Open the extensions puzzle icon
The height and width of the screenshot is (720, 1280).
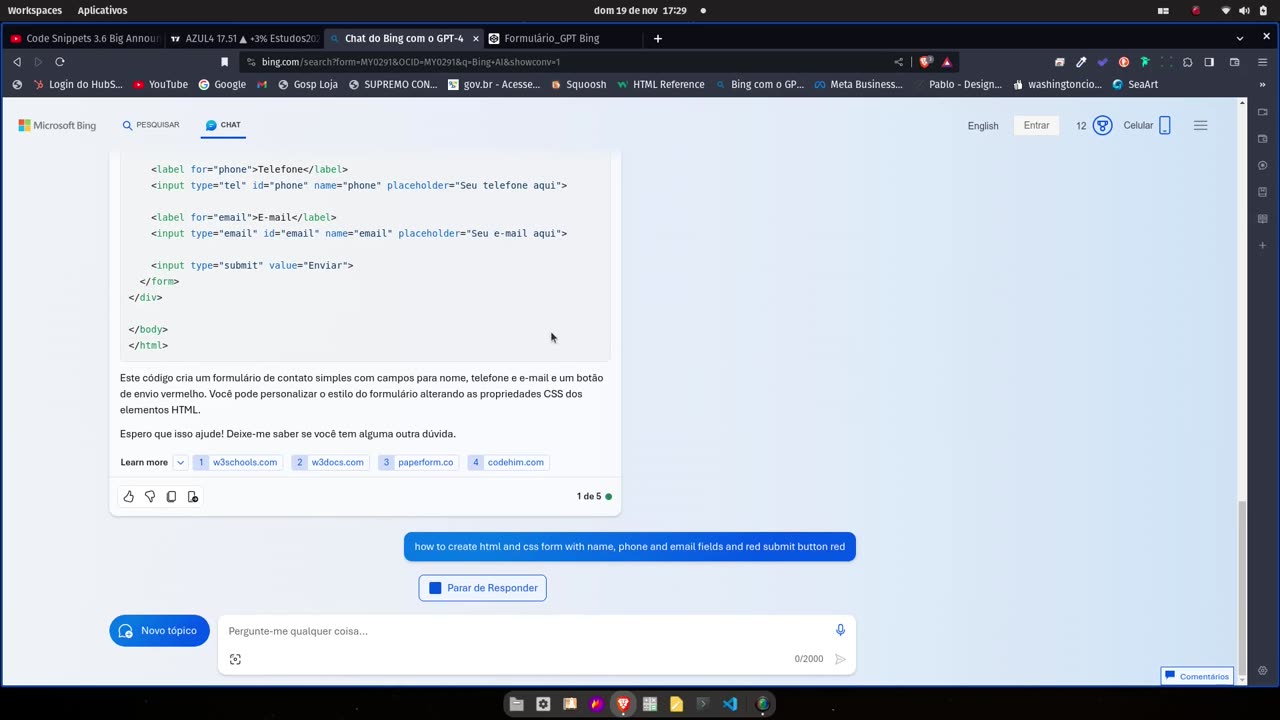coord(1187,62)
